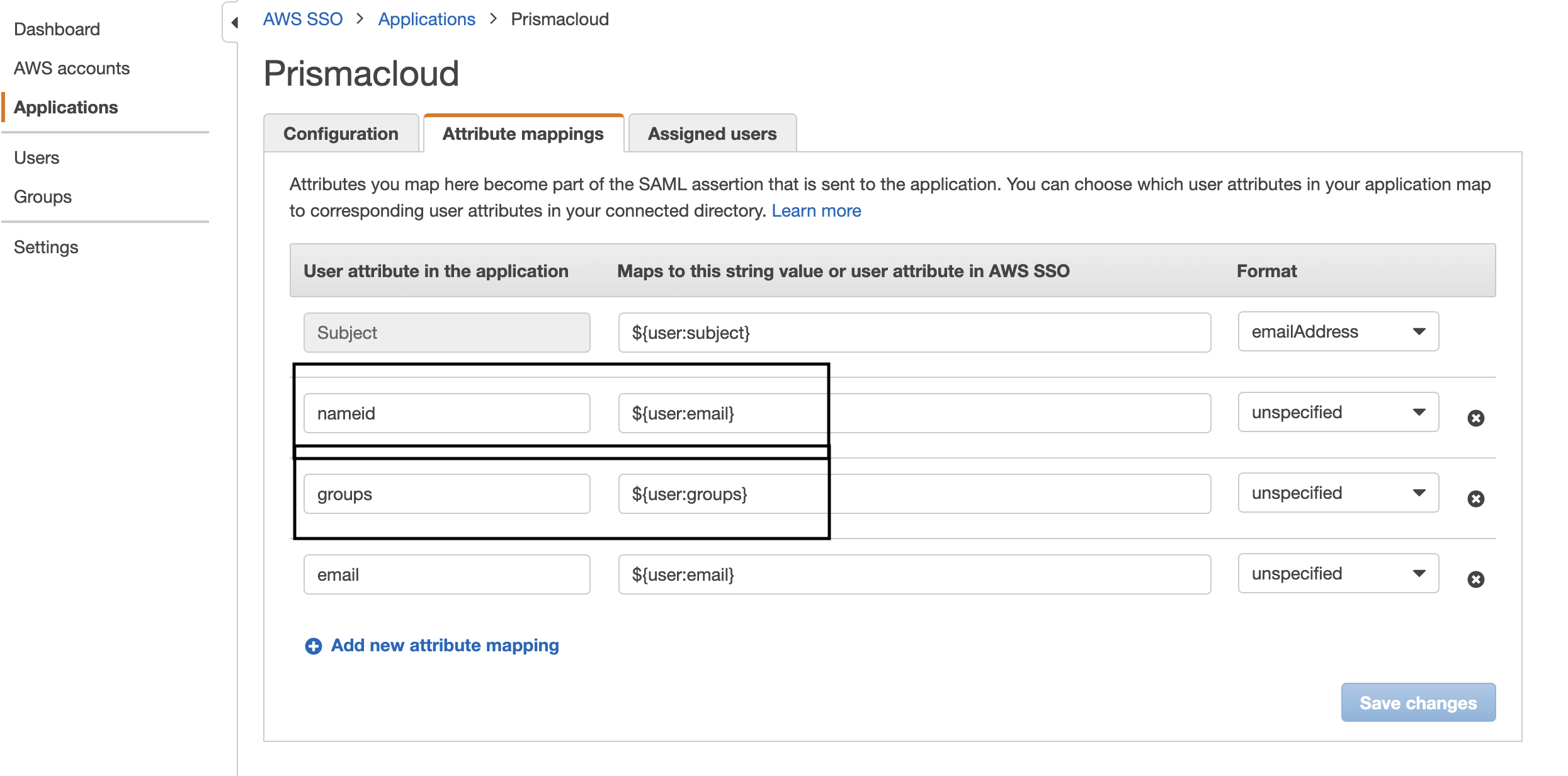
Task: Go to AWS SSO breadcrumb link
Action: coord(302,20)
